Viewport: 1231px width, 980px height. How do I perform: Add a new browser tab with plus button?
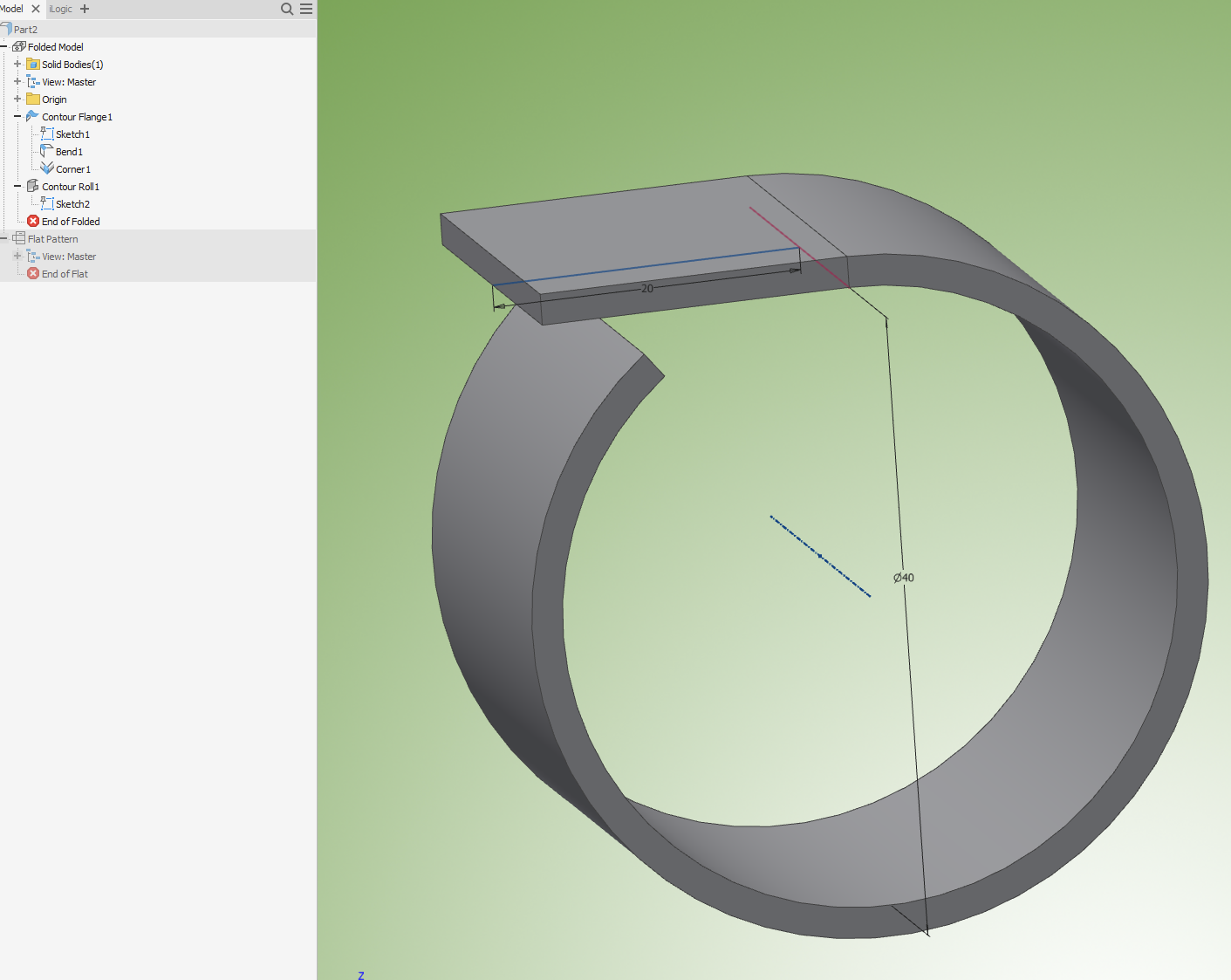click(x=83, y=9)
